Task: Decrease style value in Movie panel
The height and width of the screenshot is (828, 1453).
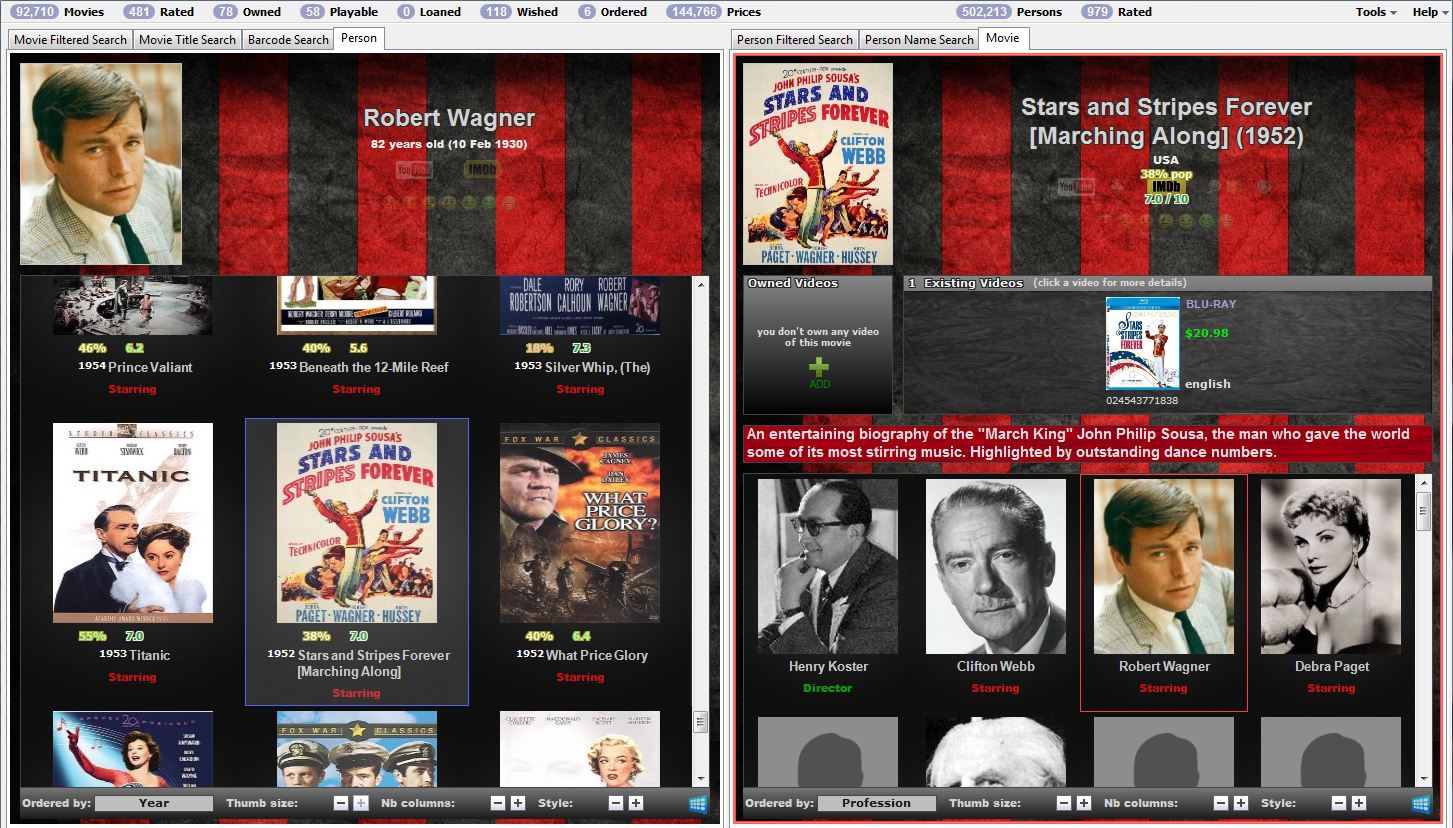Action: coord(1339,803)
